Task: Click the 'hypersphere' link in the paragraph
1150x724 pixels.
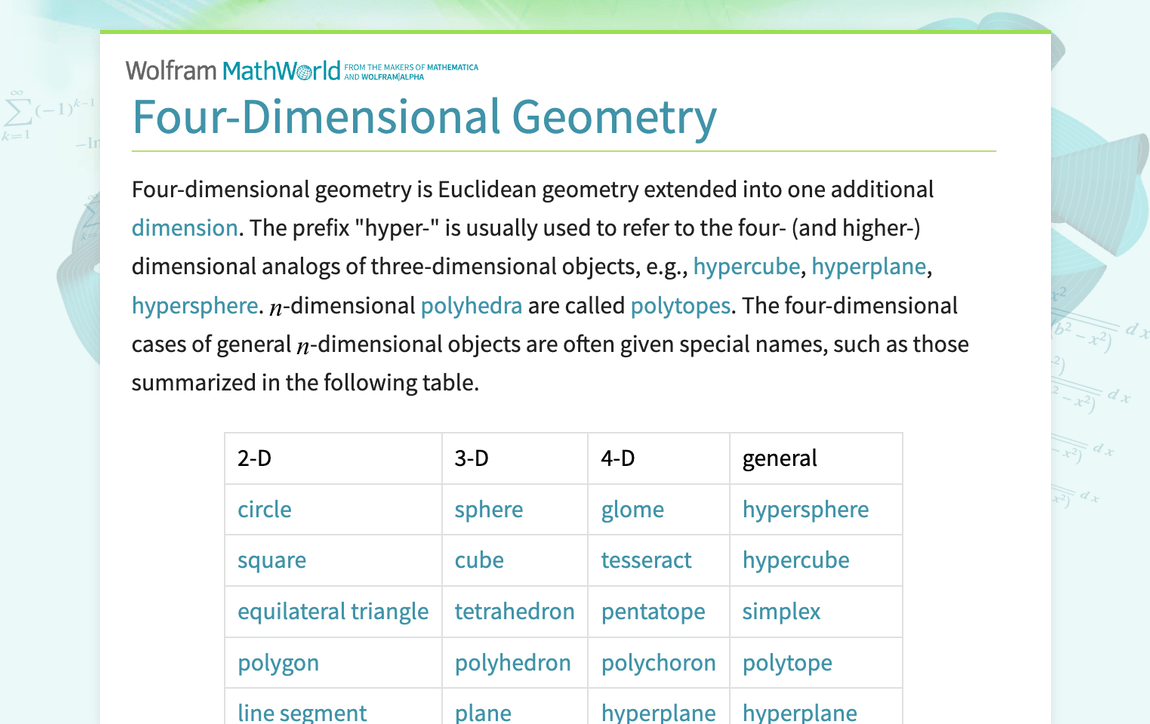Action: [195, 306]
